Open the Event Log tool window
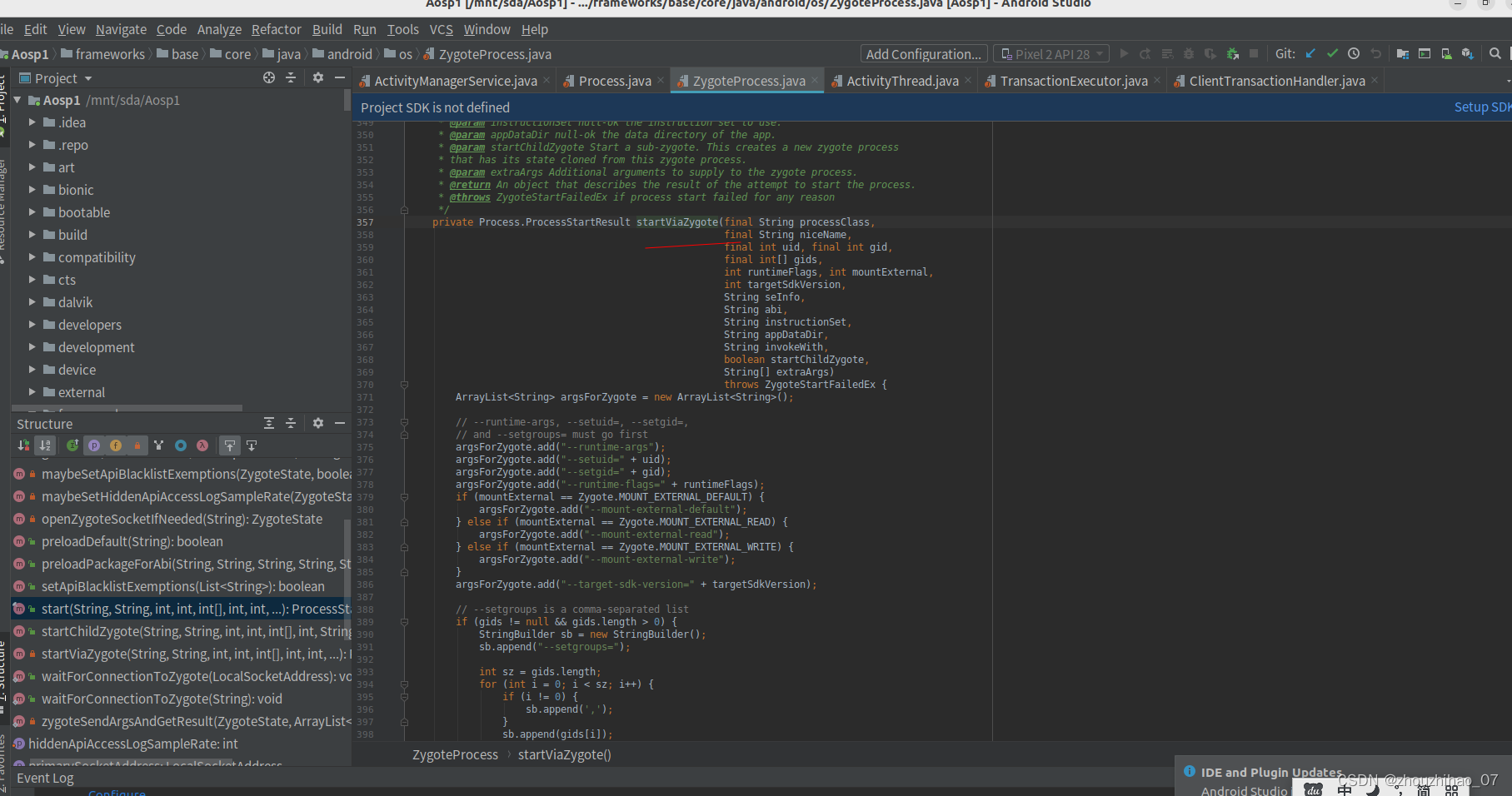This screenshot has width=1512, height=796. click(45, 778)
